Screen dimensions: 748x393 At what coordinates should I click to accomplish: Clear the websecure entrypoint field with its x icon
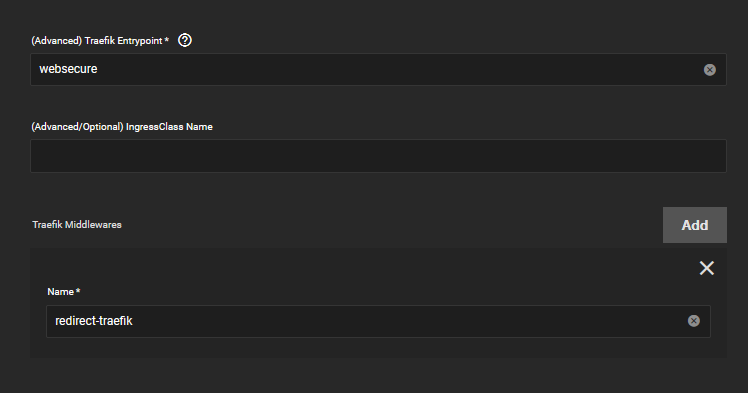(x=709, y=70)
